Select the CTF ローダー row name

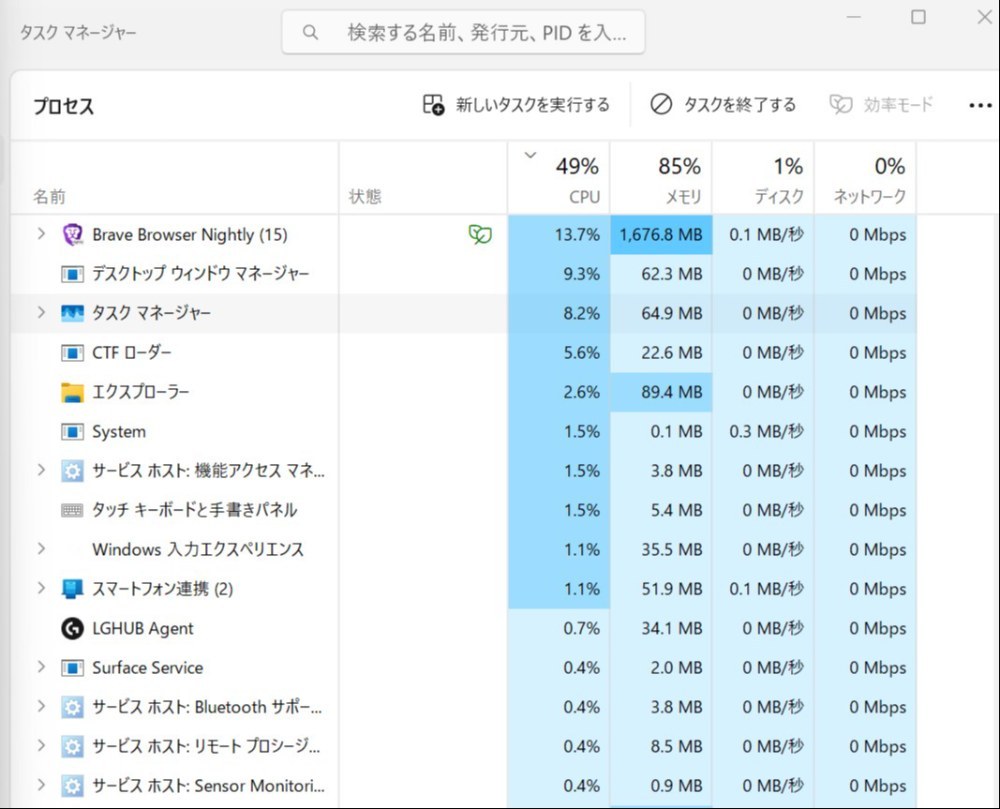pyautogui.click(x=131, y=353)
